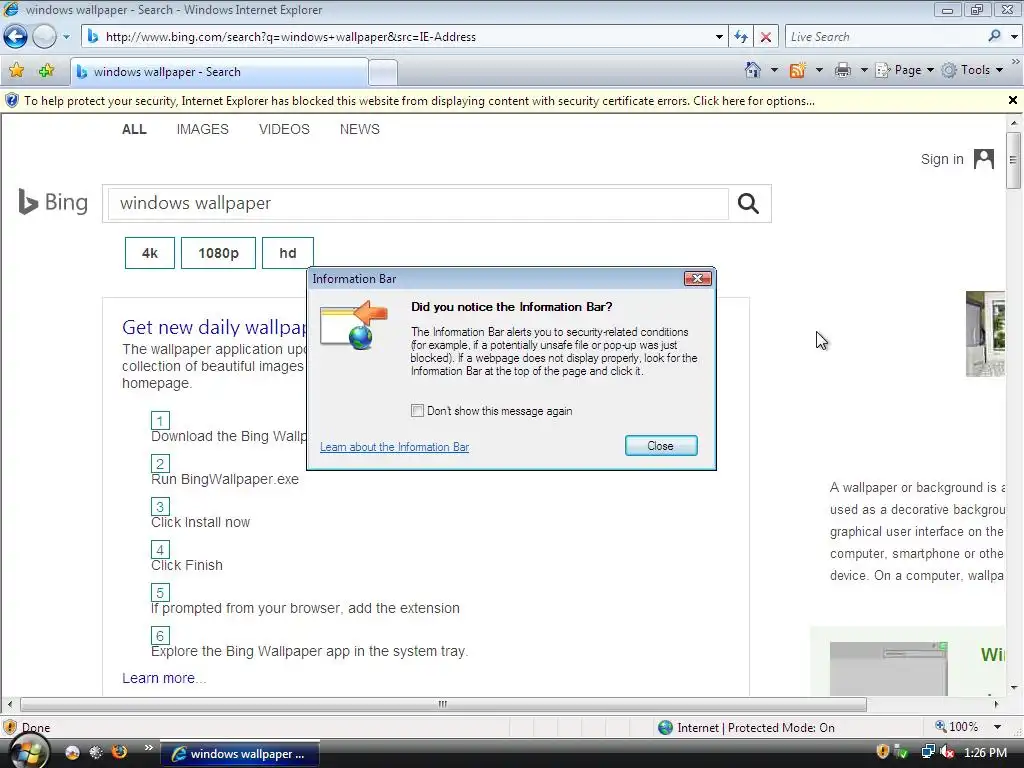Click the Live Search magnifier icon
Screen dimensions: 1024x768
tap(994, 36)
